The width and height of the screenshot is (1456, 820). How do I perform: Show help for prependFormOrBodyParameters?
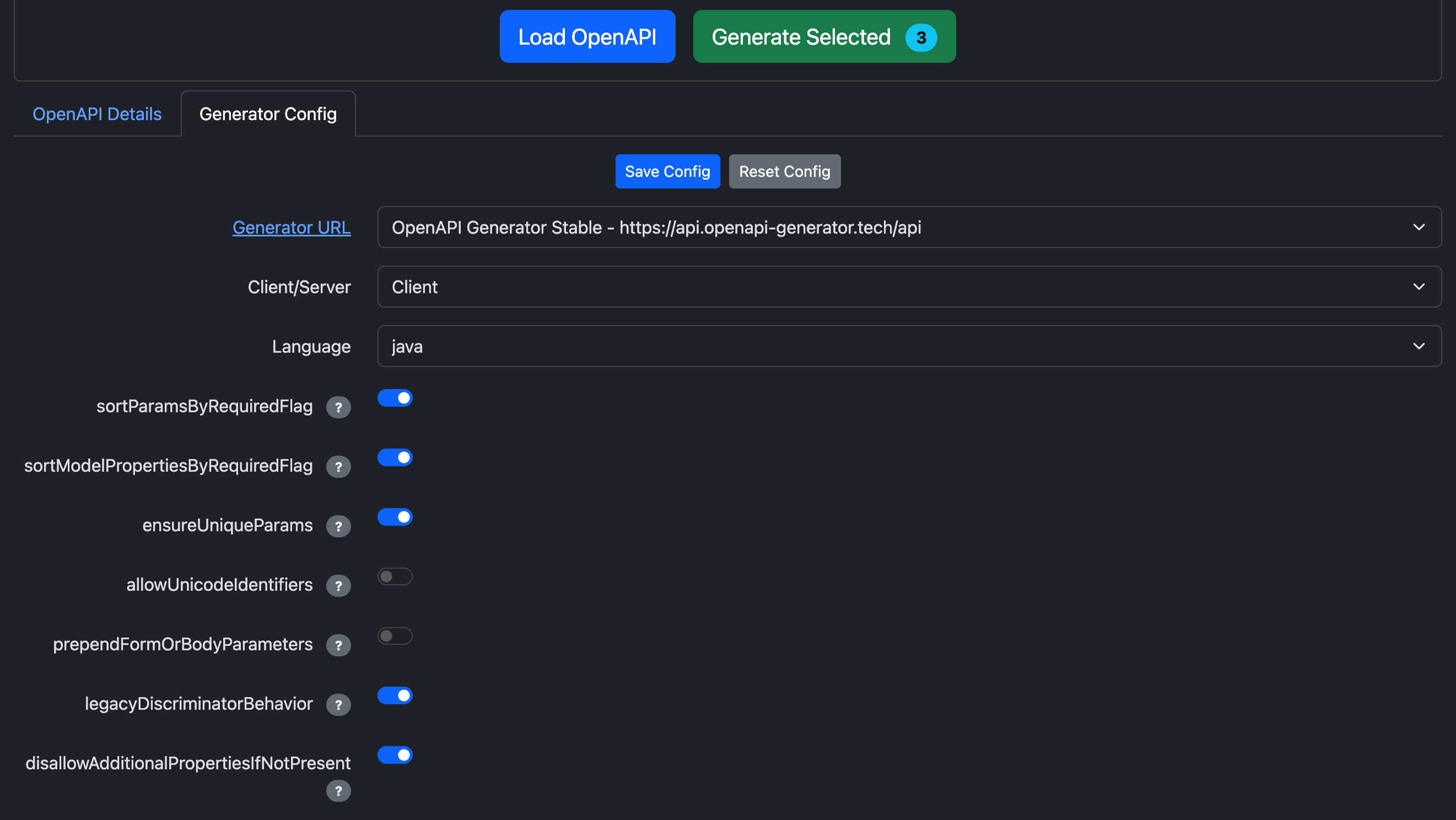tap(338, 645)
